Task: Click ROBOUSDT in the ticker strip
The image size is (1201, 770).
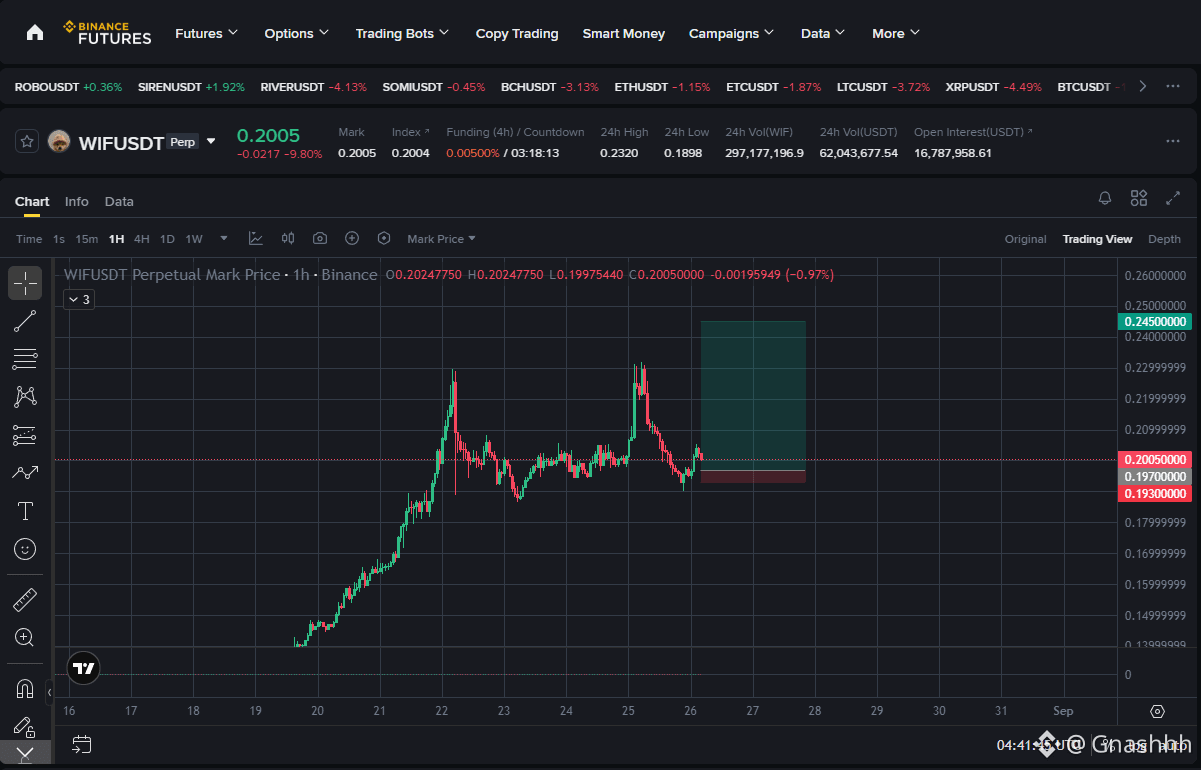Action: (68, 87)
